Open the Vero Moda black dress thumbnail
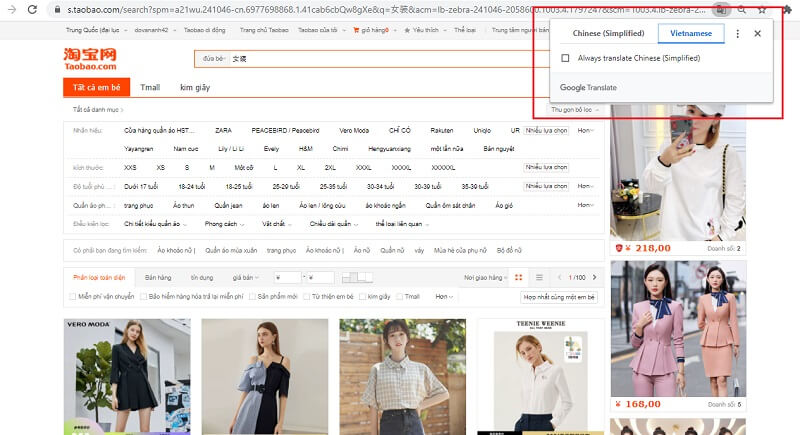Viewport: 800px width, 435px height. [x=127, y=377]
